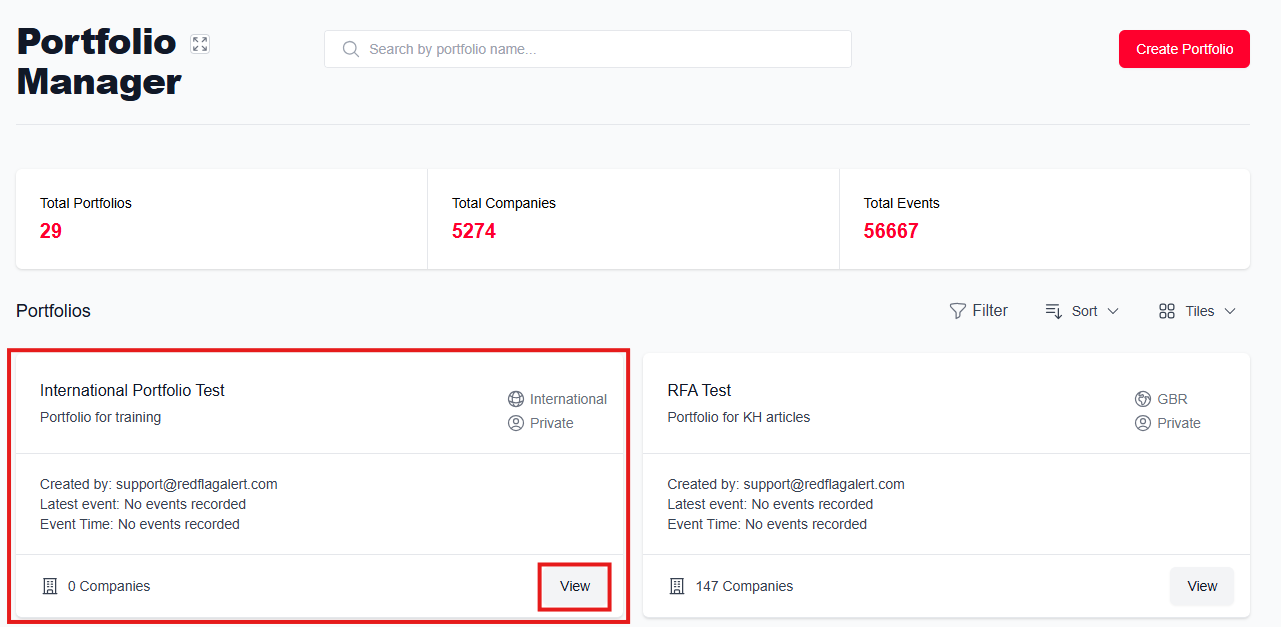Click the Private user icon on RFA Test
The height and width of the screenshot is (627, 1281).
(x=1143, y=423)
